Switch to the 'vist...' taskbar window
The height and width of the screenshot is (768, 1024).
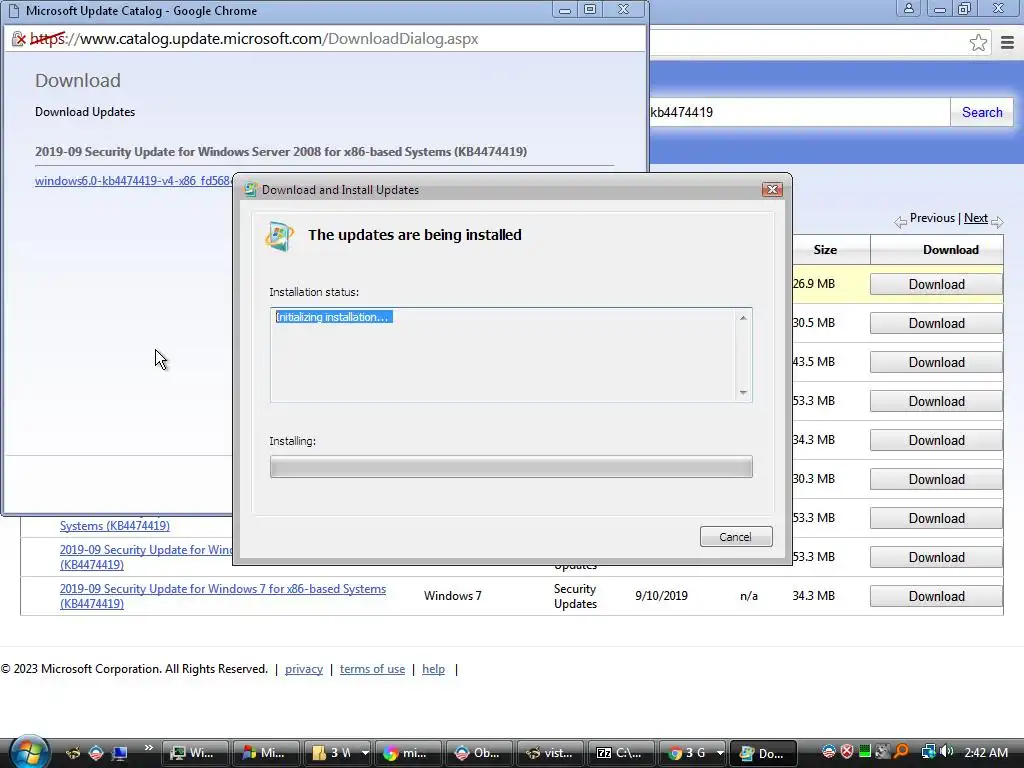pyautogui.click(x=551, y=753)
